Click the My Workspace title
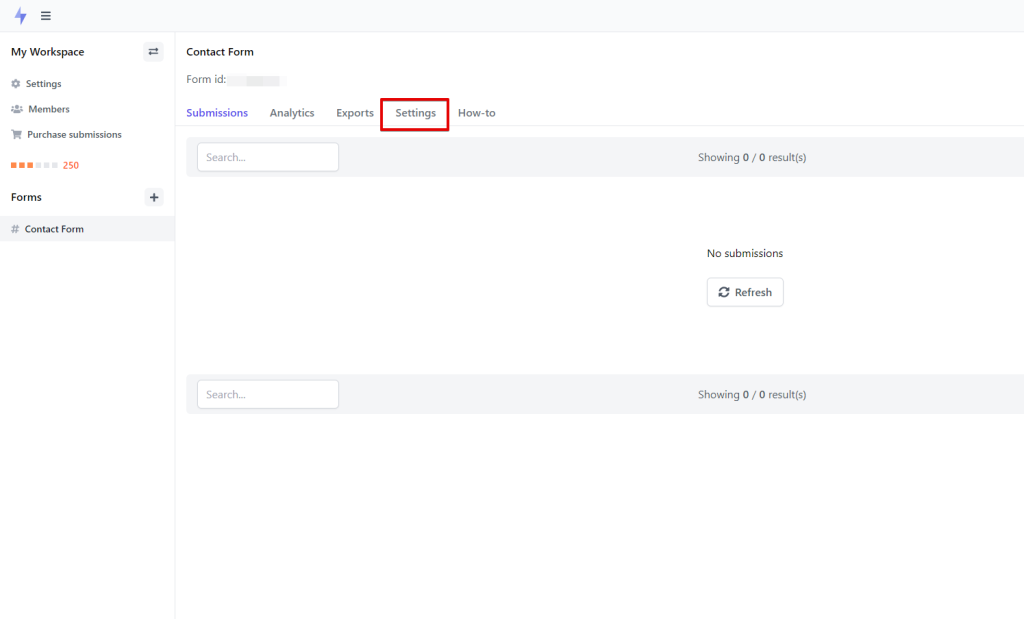This screenshot has height=619, width=1024. 48,52
